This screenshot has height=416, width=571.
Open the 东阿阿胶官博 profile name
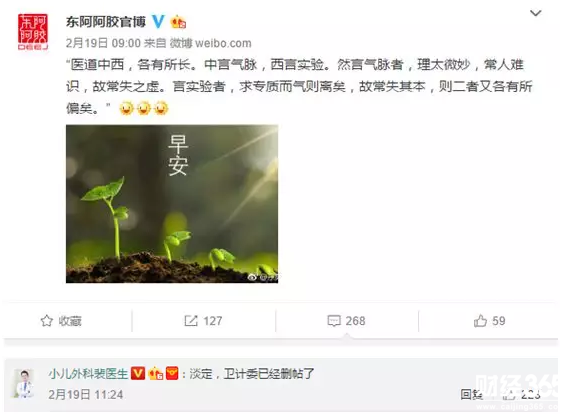(106, 22)
